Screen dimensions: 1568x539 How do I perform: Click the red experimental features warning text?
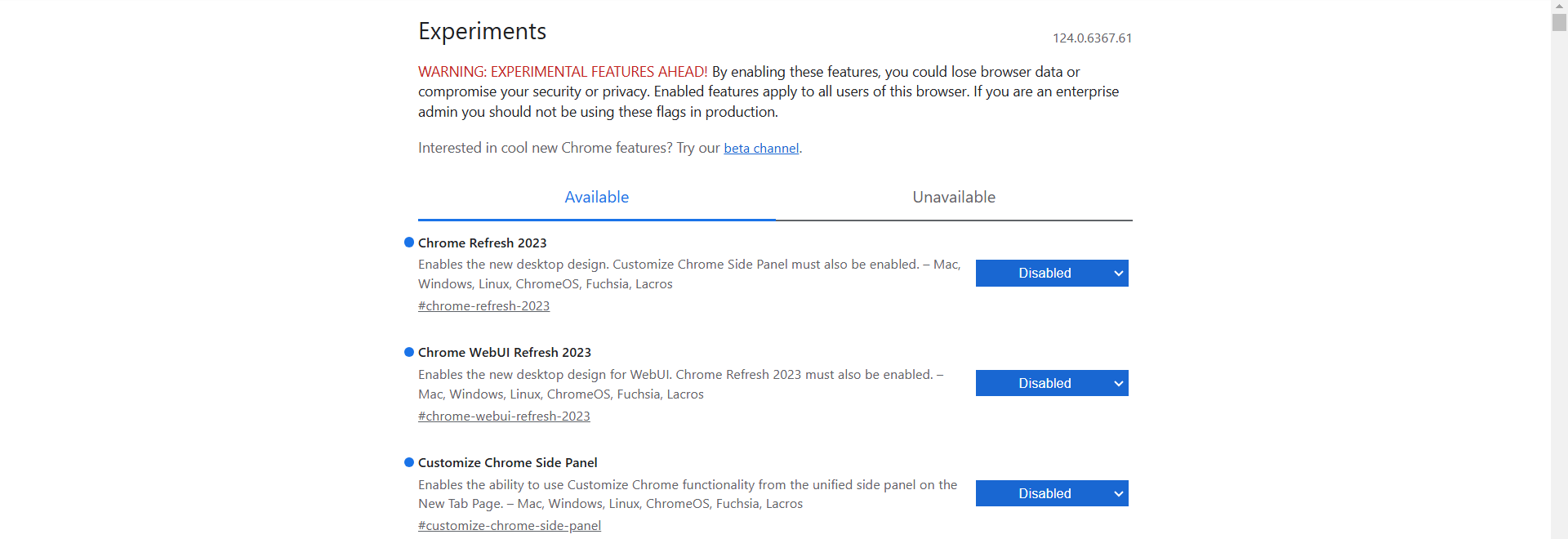[563, 72]
